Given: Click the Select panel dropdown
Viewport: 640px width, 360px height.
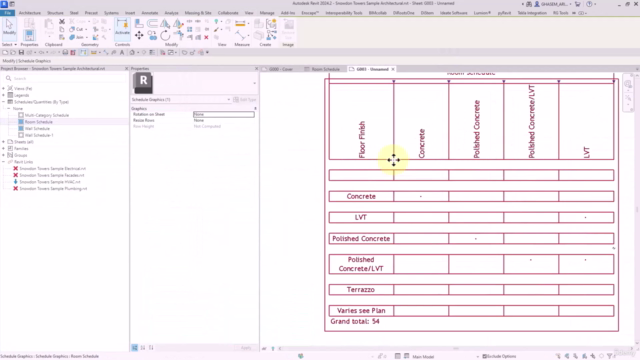Looking at the screenshot, I should tap(9, 44).
